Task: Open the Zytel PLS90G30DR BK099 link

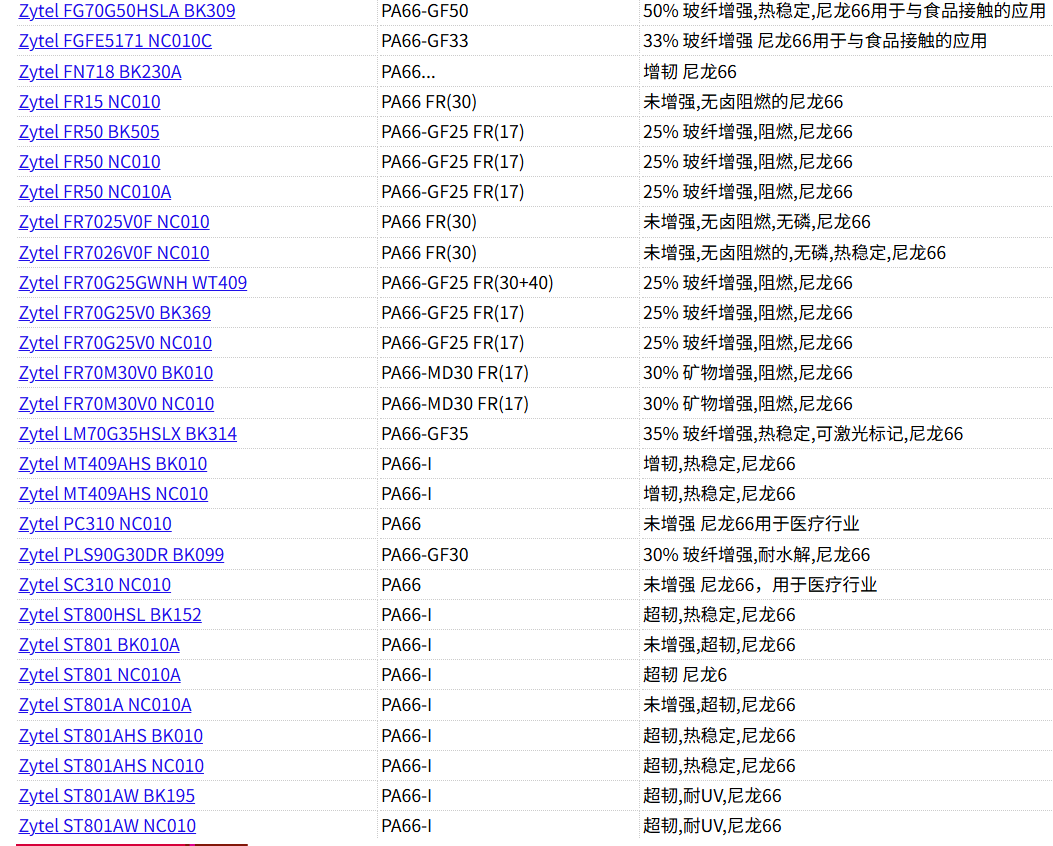Action: pyautogui.click(x=121, y=555)
